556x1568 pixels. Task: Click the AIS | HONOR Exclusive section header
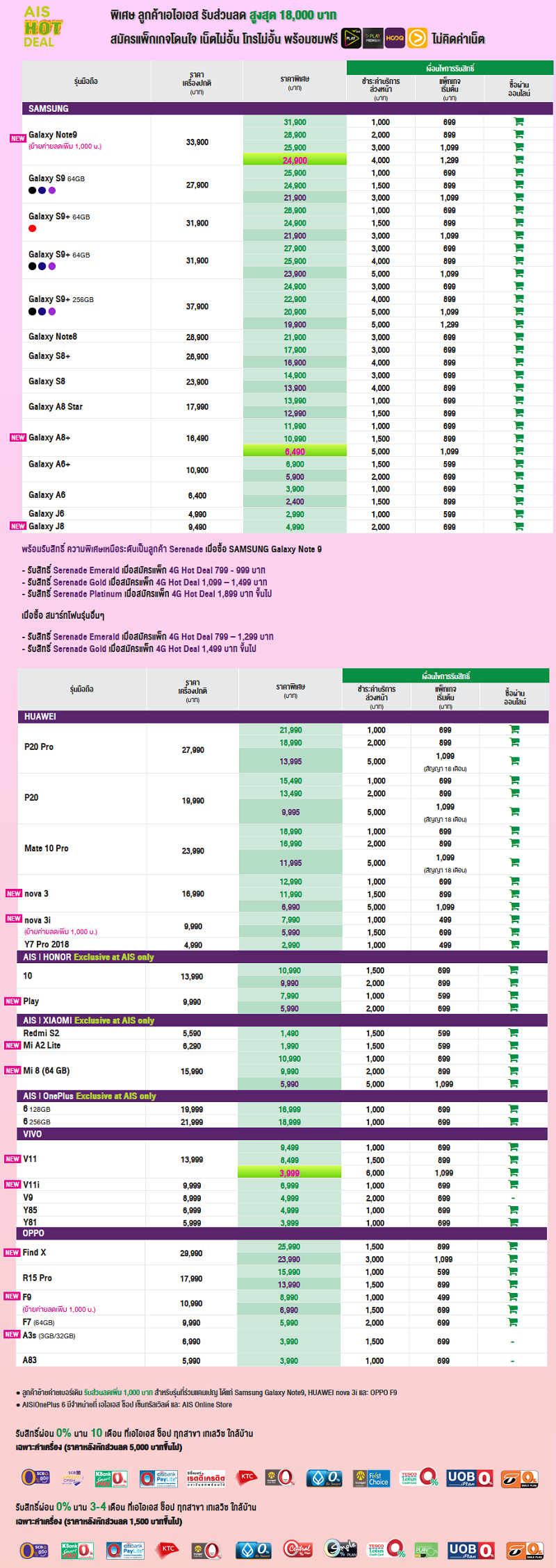click(x=282, y=957)
